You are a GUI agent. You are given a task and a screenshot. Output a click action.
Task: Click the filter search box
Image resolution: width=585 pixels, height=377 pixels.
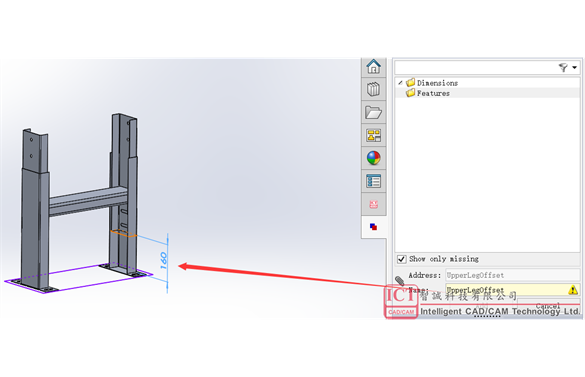(x=476, y=68)
